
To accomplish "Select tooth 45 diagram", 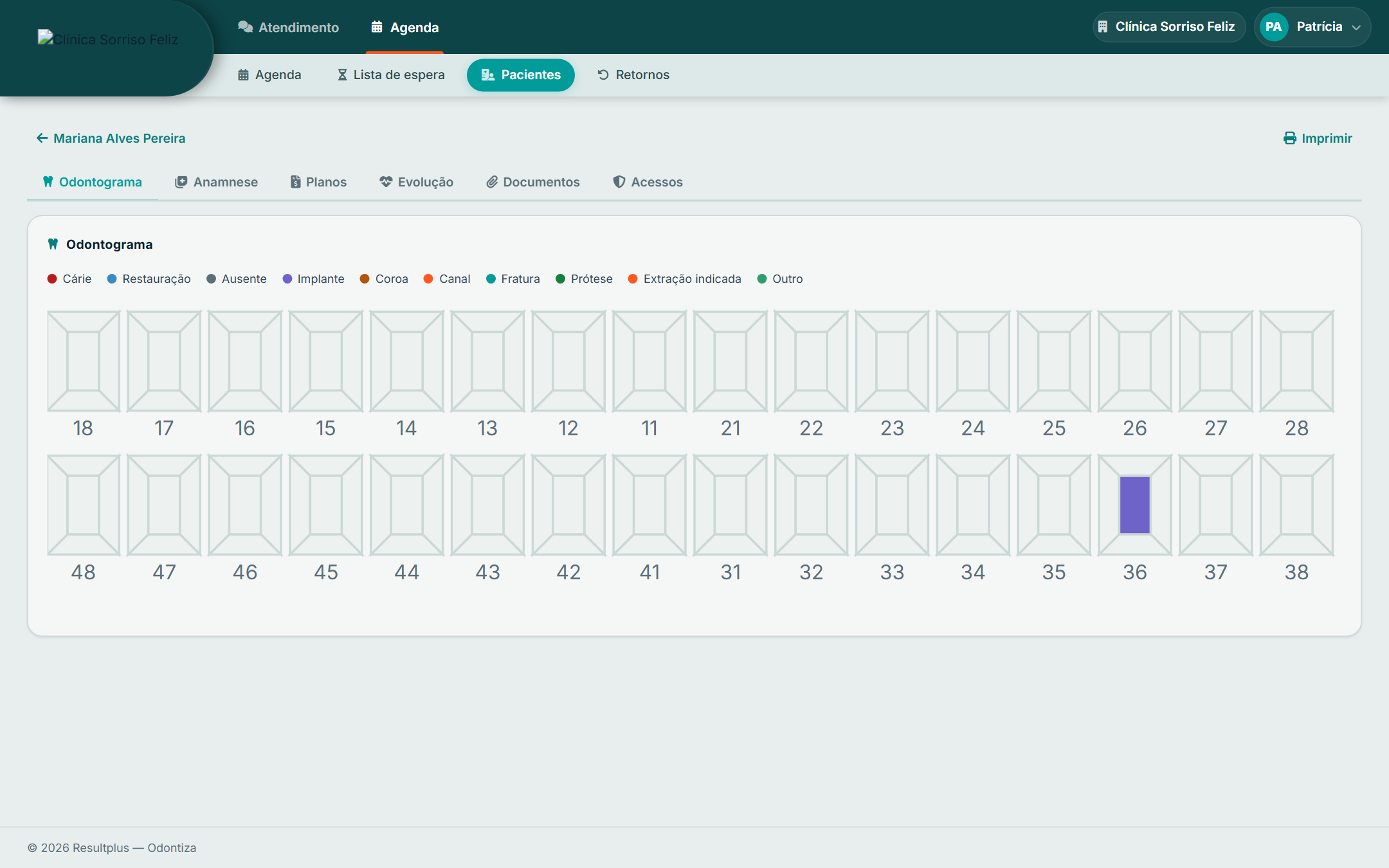I will (x=326, y=505).
